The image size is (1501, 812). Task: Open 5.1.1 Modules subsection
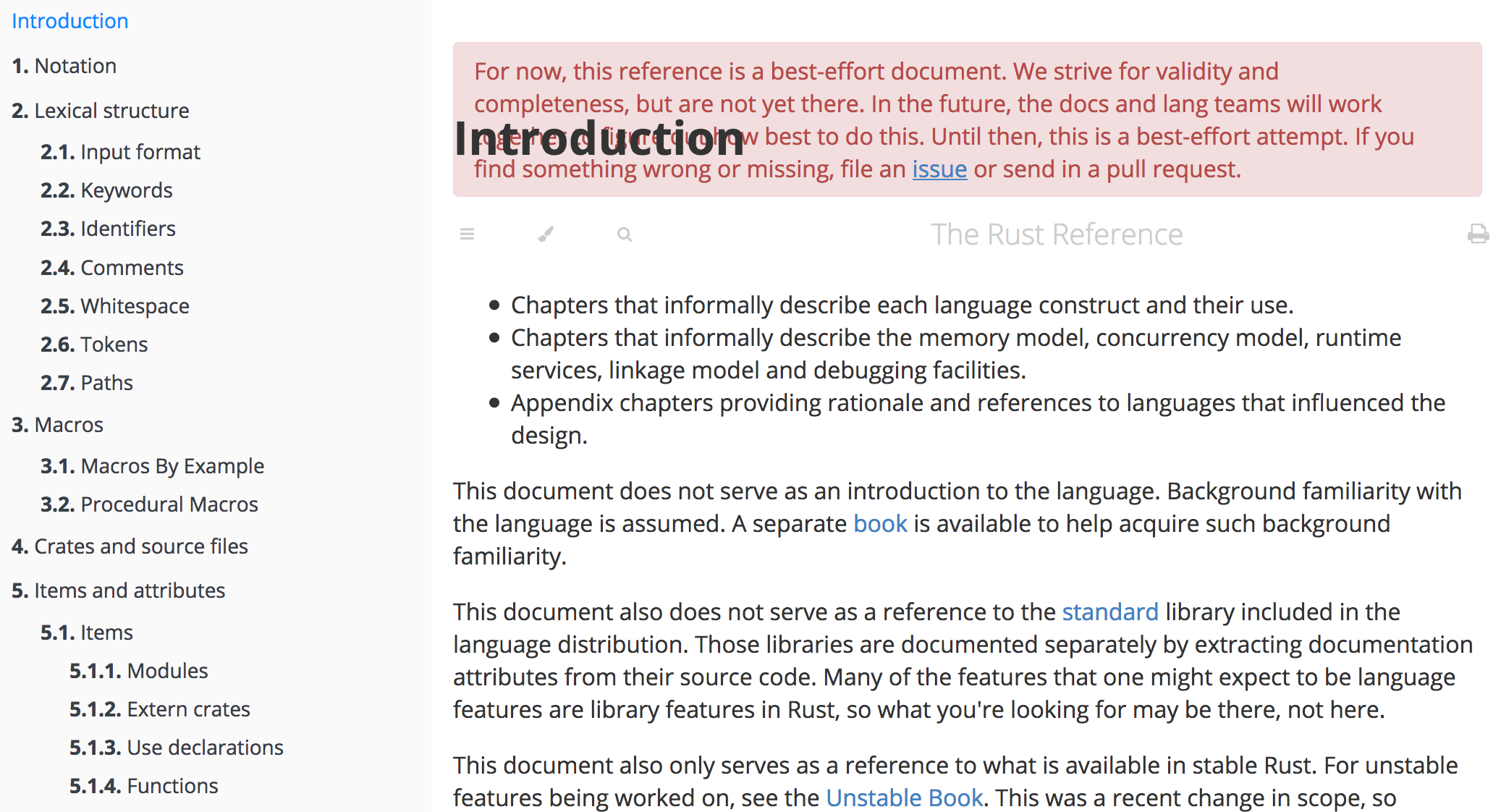(139, 671)
